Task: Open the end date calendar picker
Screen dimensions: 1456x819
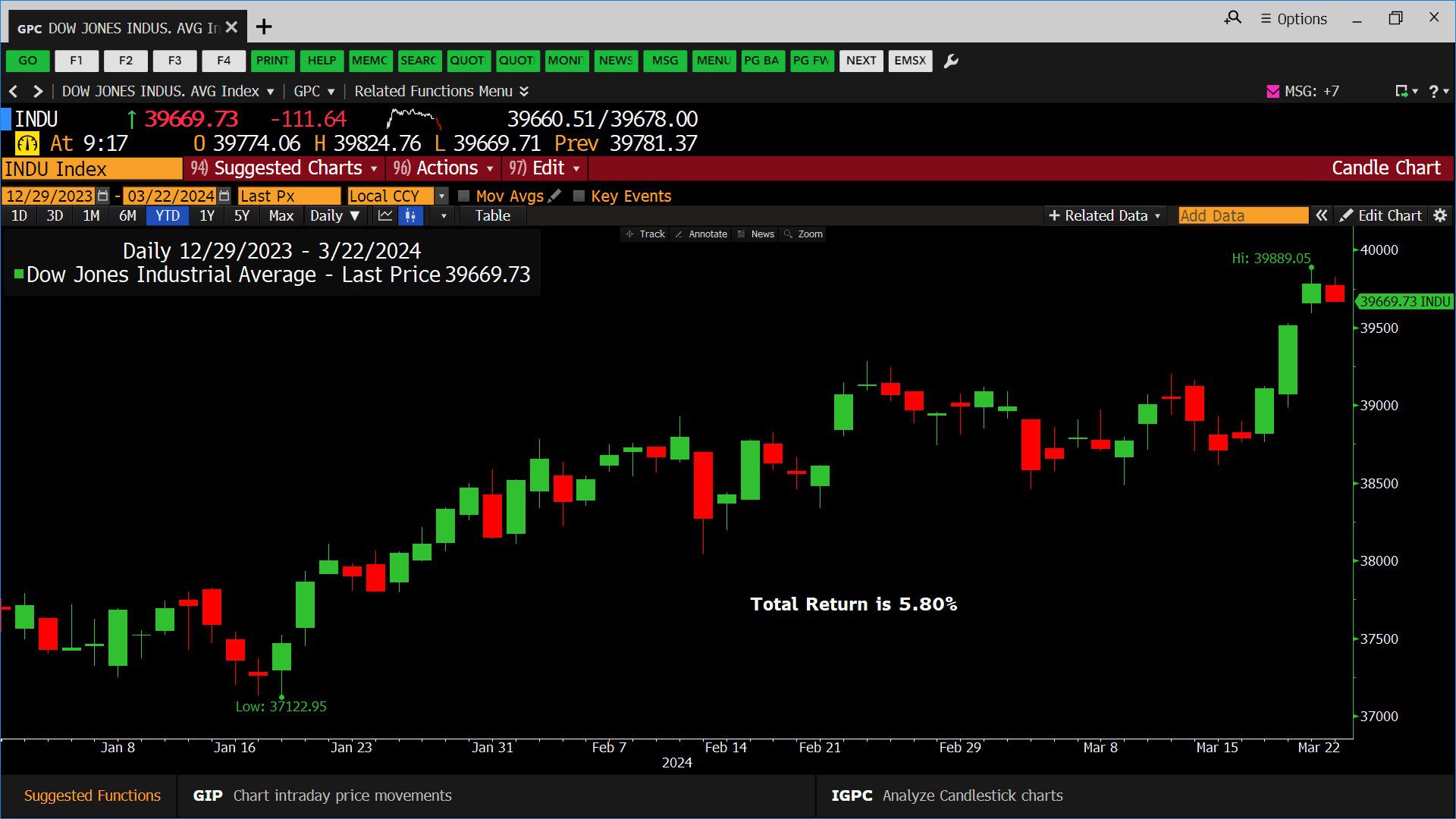Action: coord(224,196)
